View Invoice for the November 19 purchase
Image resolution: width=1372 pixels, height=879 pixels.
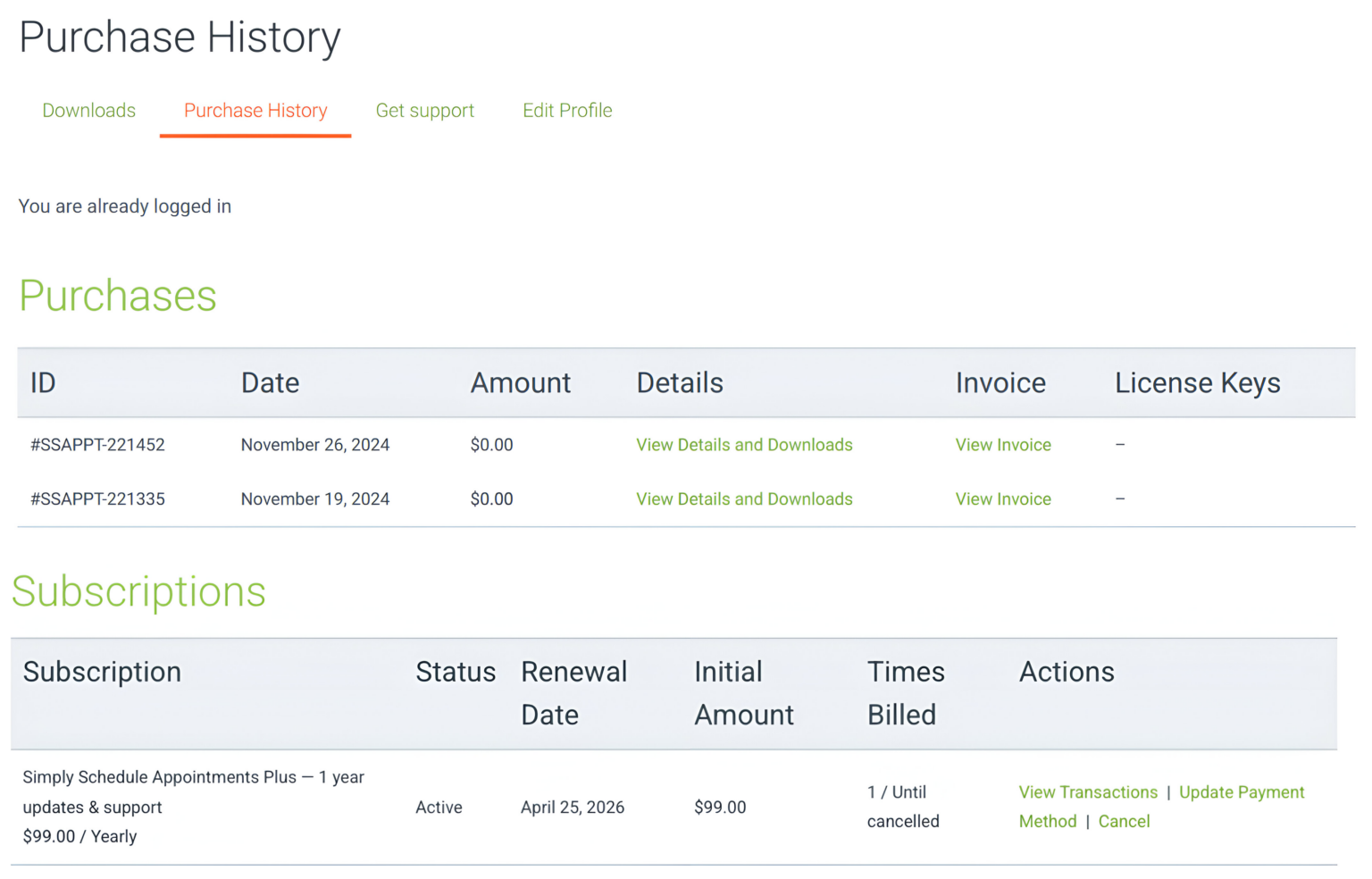(x=1002, y=498)
